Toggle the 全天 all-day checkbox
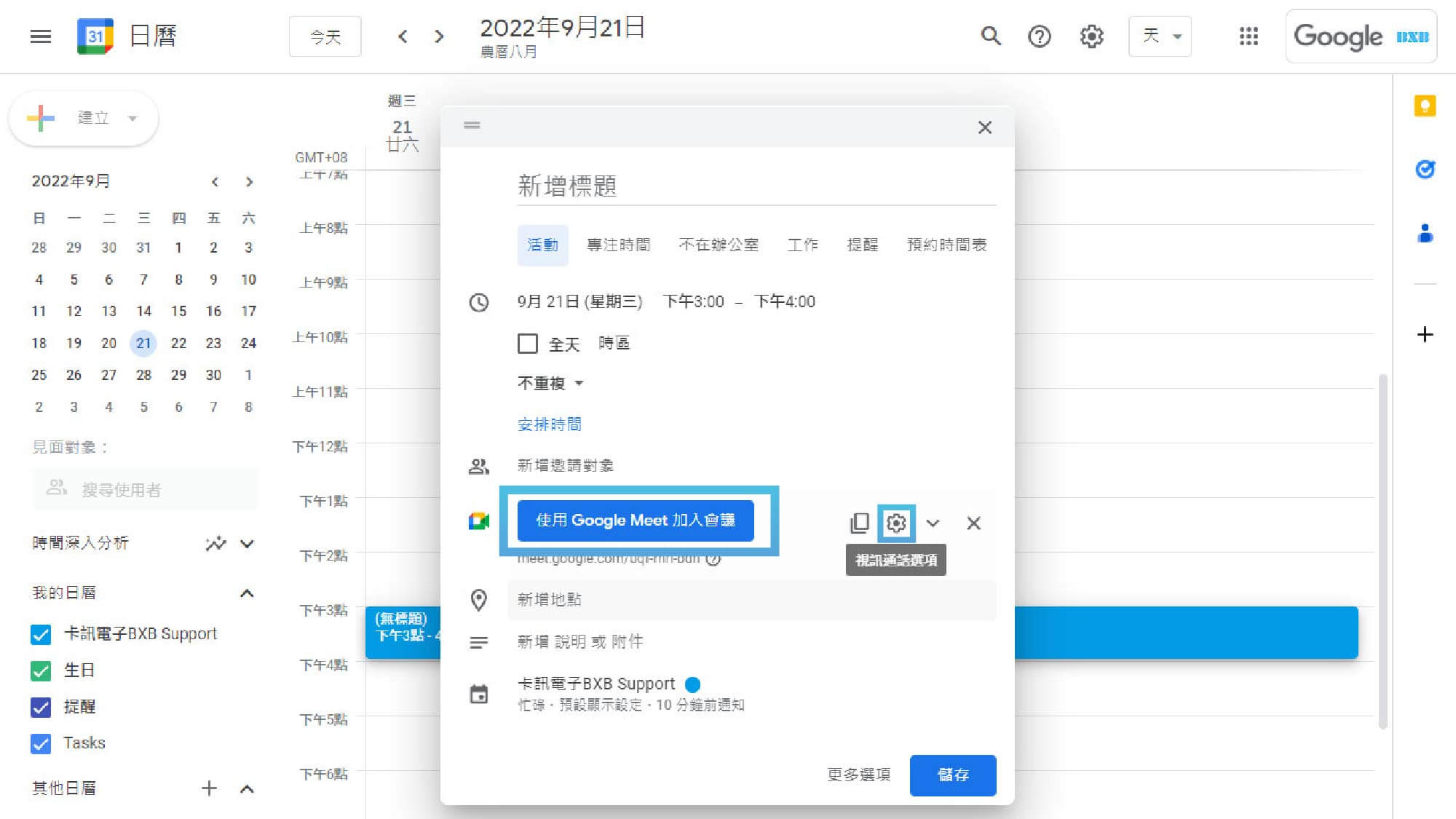The width and height of the screenshot is (1456, 819). 527,343
